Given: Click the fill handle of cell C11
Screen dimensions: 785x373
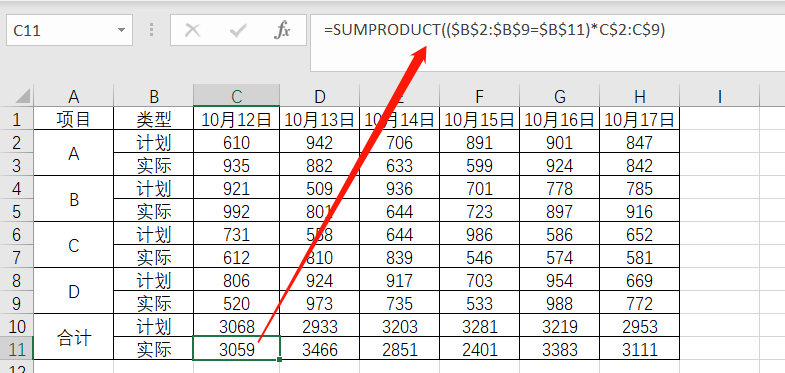Looking at the screenshot, I should tap(279, 359).
